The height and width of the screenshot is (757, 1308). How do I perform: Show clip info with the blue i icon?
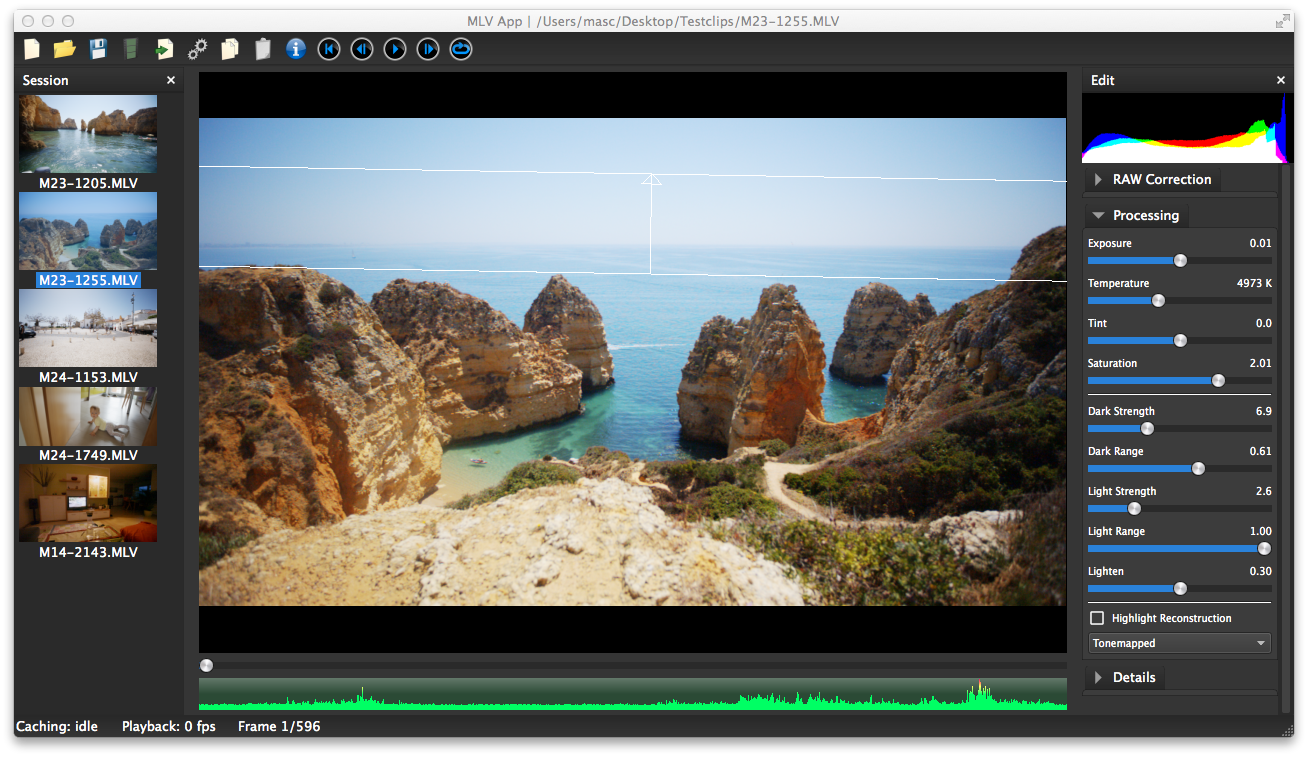[x=295, y=48]
